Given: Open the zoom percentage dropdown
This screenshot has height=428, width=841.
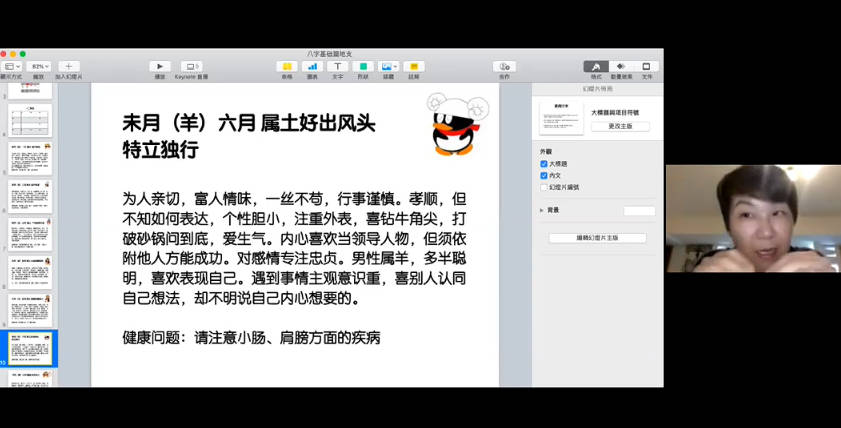Looking at the screenshot, I should click(40, 66).
